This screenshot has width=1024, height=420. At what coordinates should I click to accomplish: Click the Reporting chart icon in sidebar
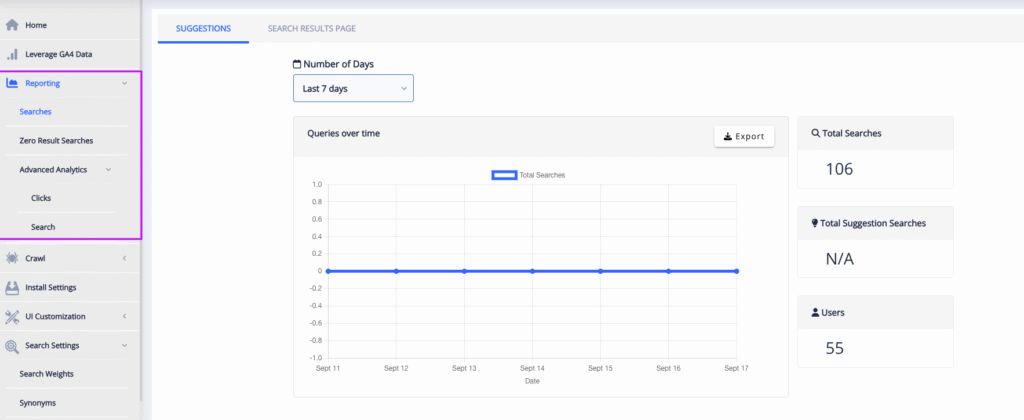[12, 83]
